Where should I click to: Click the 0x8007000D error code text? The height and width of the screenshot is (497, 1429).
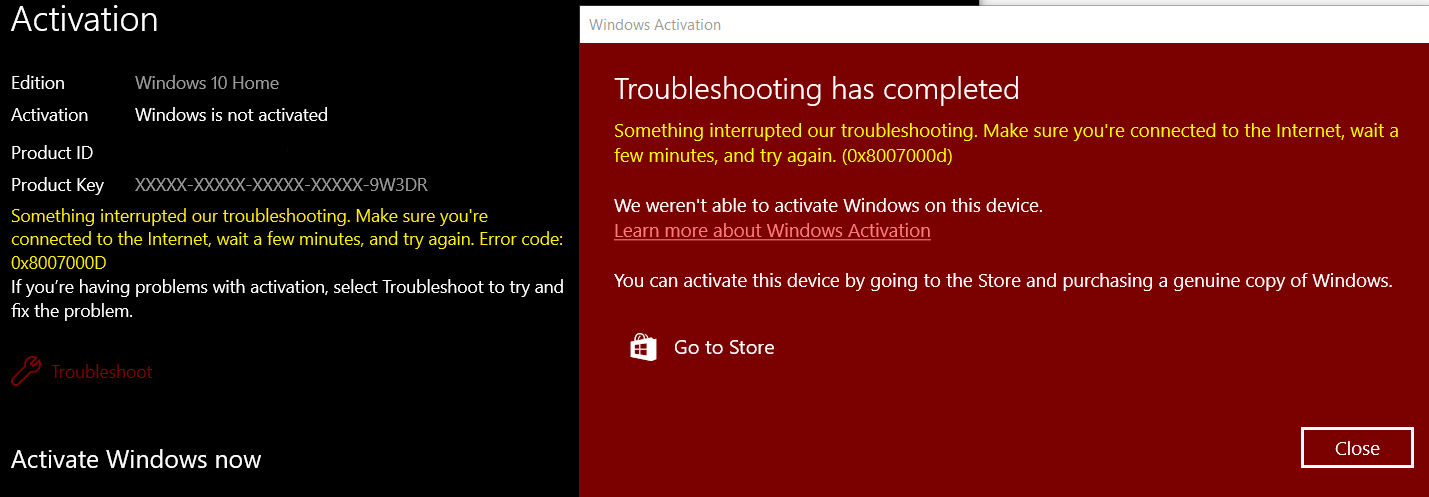click(x=59, y=263)
